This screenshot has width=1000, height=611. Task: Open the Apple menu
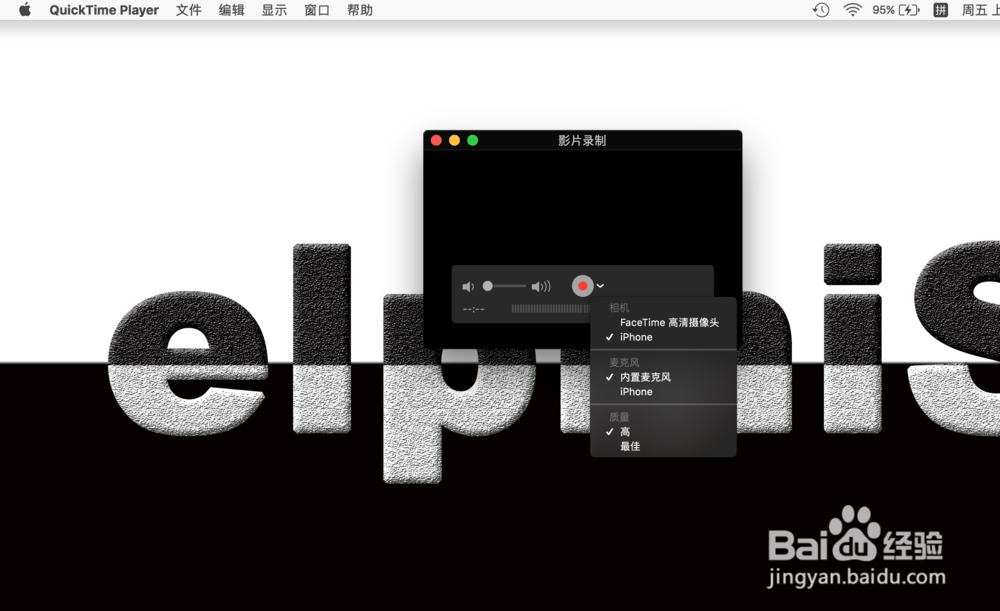coord(25,10)
